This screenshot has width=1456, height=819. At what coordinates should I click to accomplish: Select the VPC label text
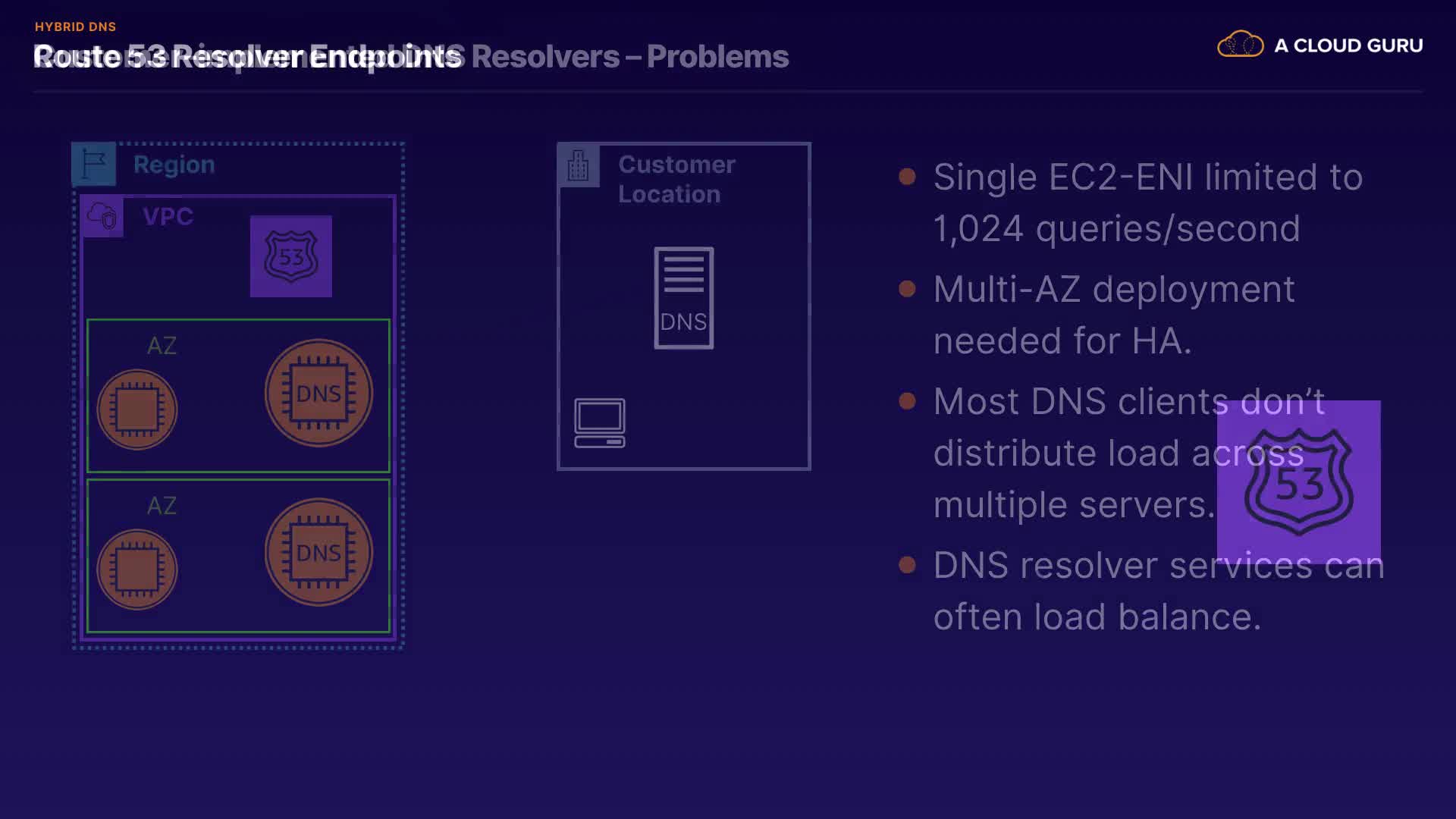168,216
